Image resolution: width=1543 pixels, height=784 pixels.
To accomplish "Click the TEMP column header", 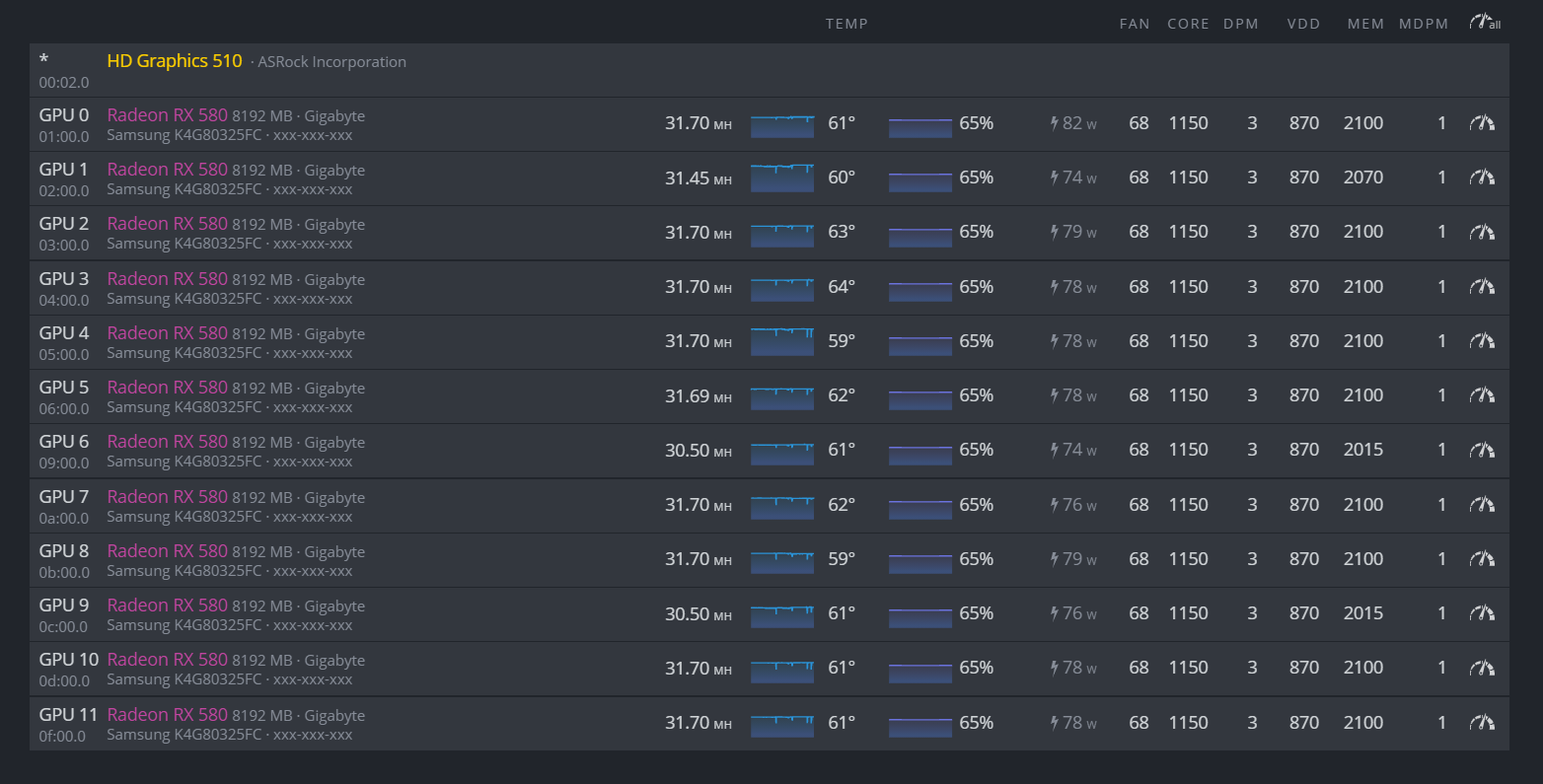I will click(x=846, y=24).
